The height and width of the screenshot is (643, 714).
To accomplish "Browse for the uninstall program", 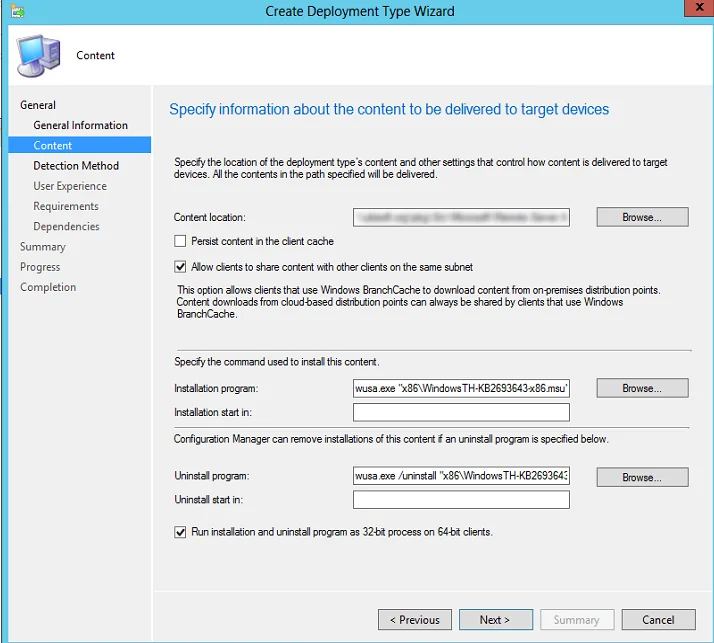I will 643,477.
